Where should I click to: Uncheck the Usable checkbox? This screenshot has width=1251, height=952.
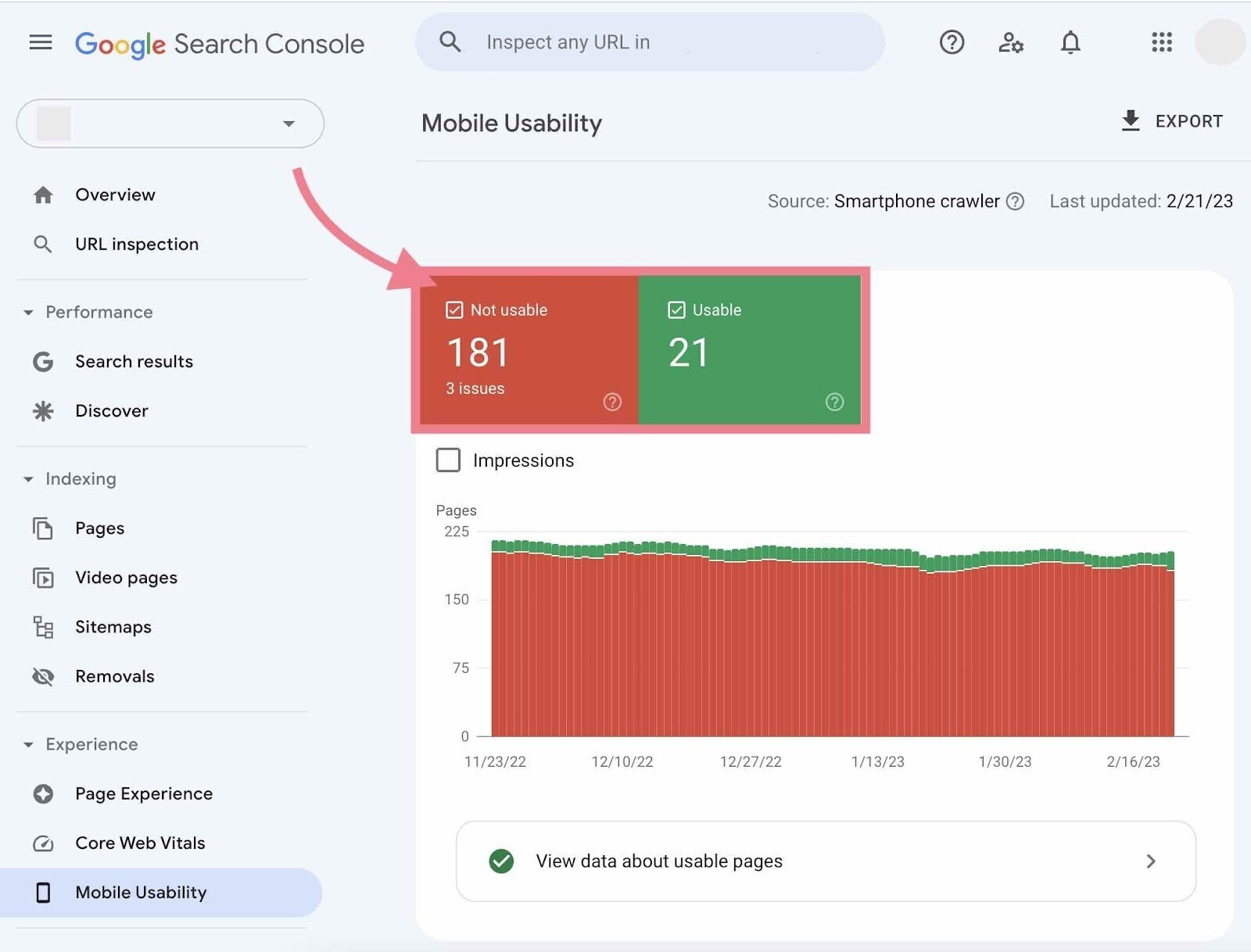point(676,310)
